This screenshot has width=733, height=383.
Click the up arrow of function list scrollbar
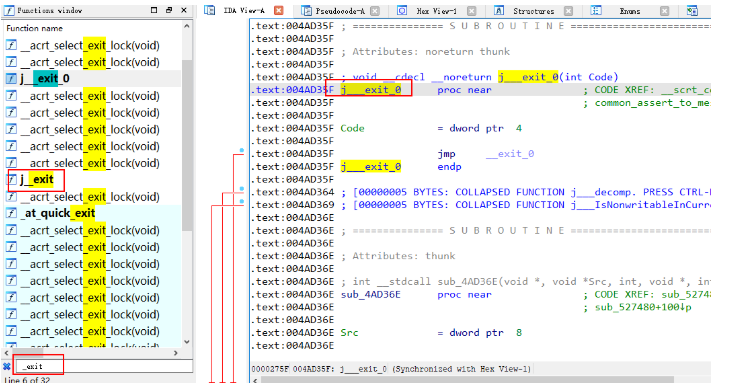point(187,27)
